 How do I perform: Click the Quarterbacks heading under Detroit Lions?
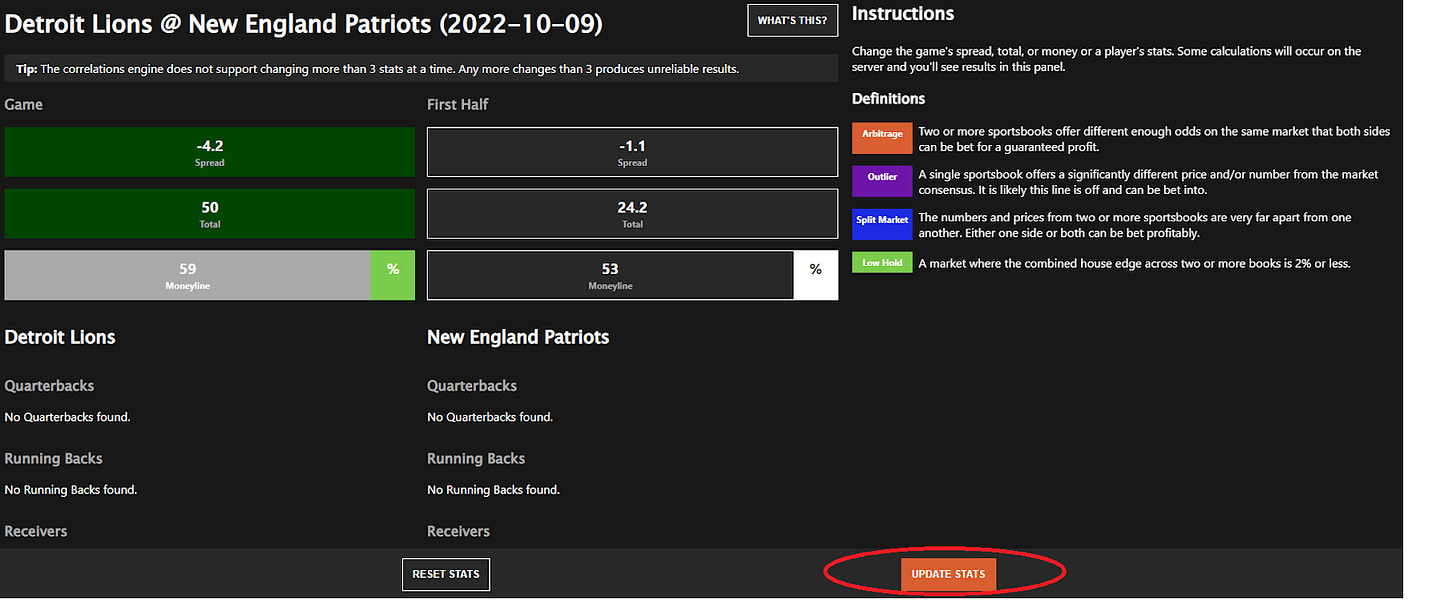pos(49,386)
